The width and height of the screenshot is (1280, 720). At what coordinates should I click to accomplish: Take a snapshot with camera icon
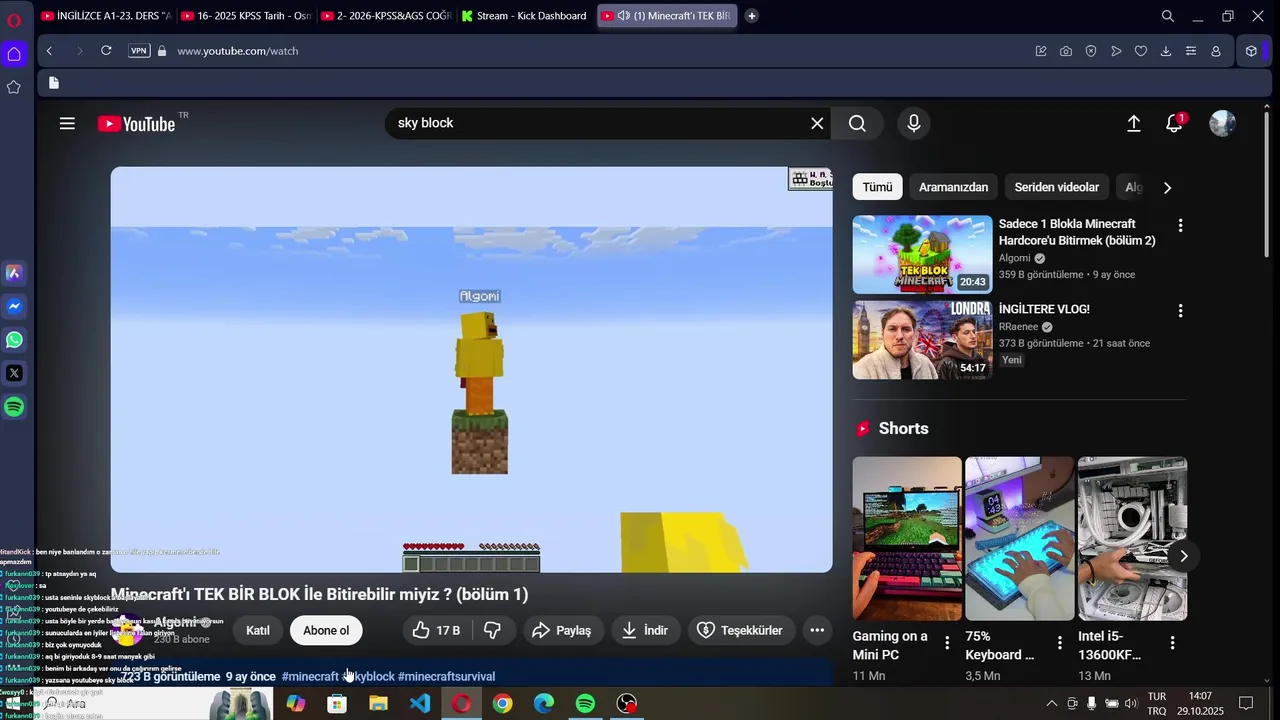pos(1066,51)
